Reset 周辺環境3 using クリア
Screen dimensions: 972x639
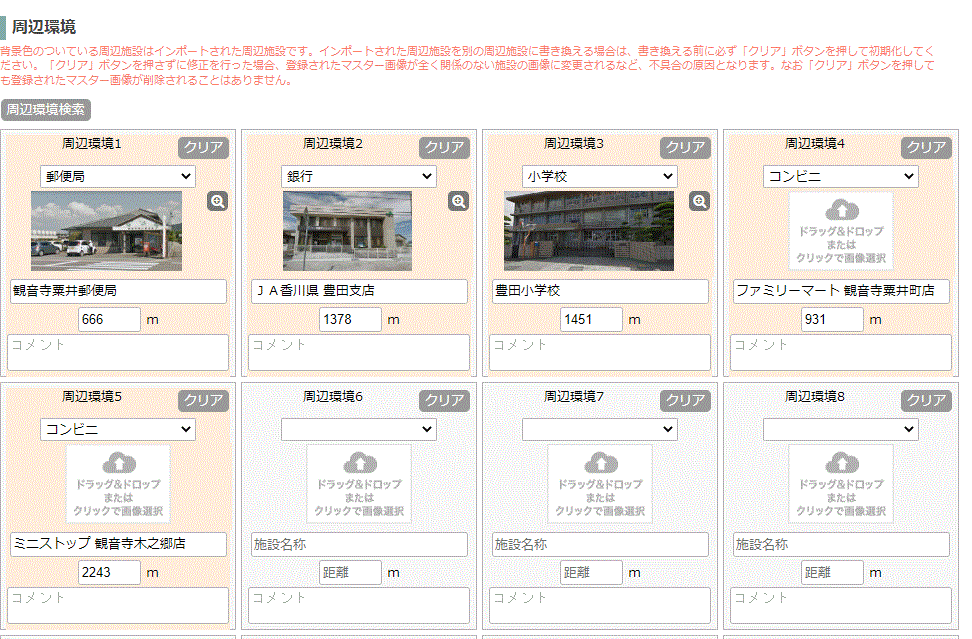click(x=686, y=148)
